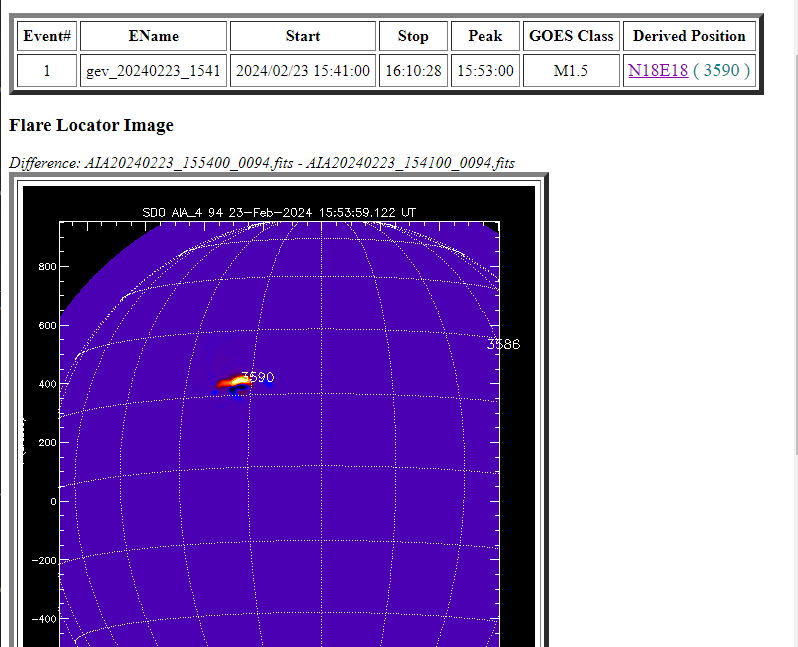This screenshot has height=647, width=798.
Task: Select the M1.5 GOES class cell
Action: pyautogui.click(x=571, y=70)
